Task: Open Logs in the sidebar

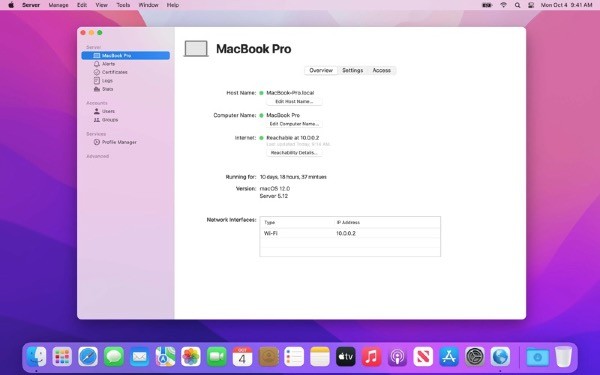Action: point(103,81)
